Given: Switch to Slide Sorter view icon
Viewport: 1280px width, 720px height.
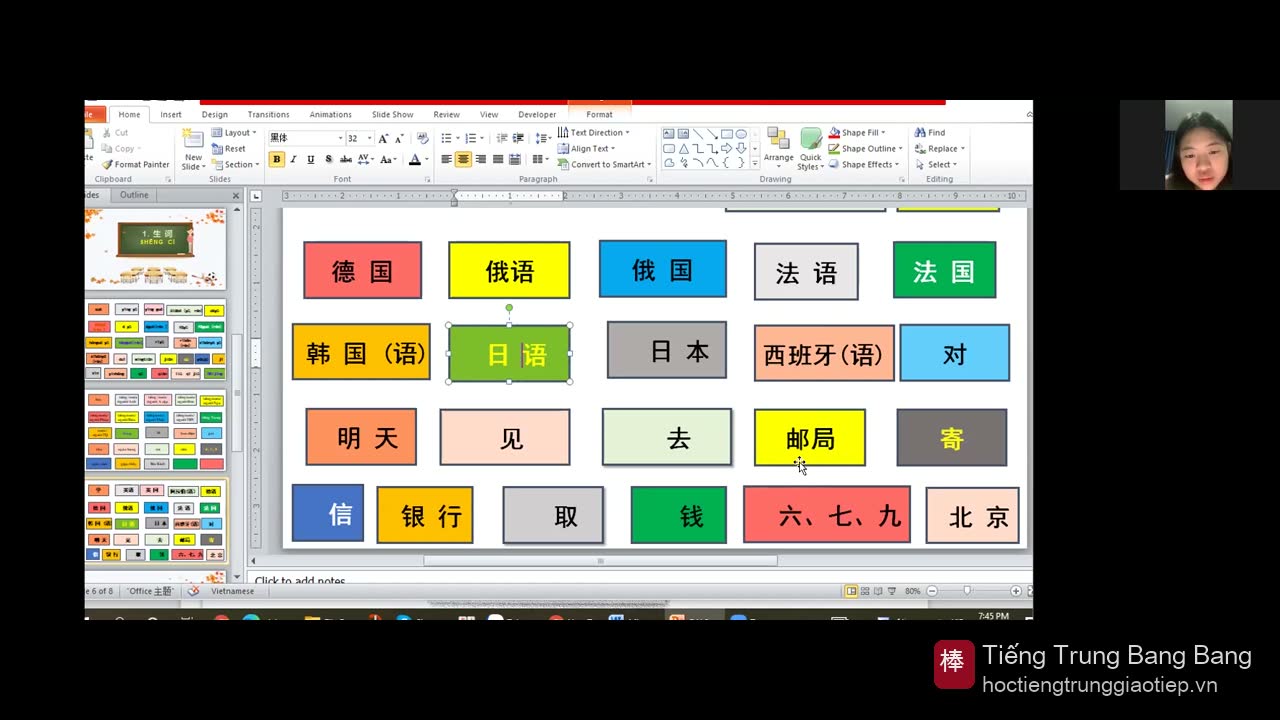Looking at the screenshot, I should click(865, 591).
